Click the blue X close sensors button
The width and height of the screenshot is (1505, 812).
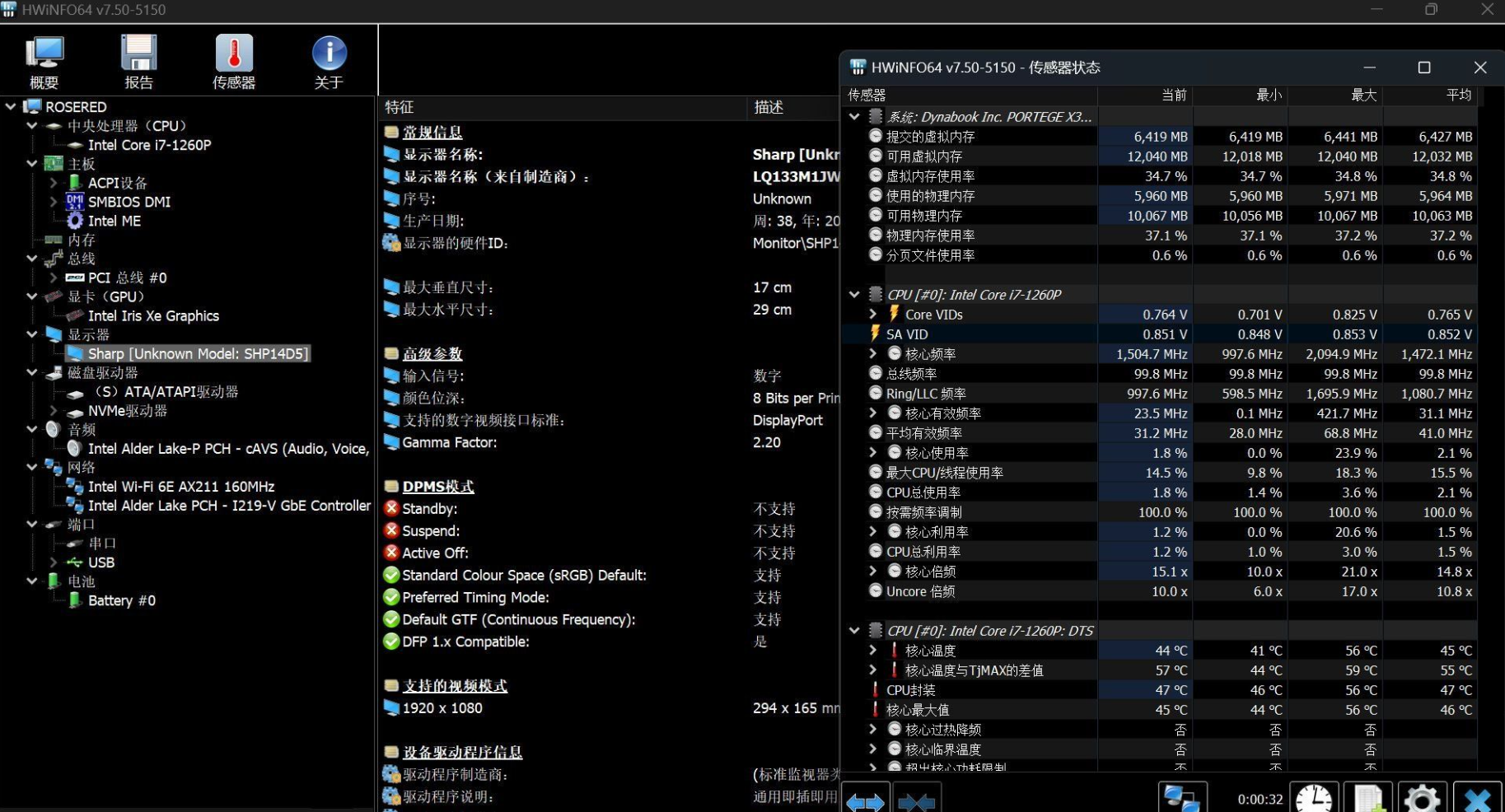click(1477, 799)
